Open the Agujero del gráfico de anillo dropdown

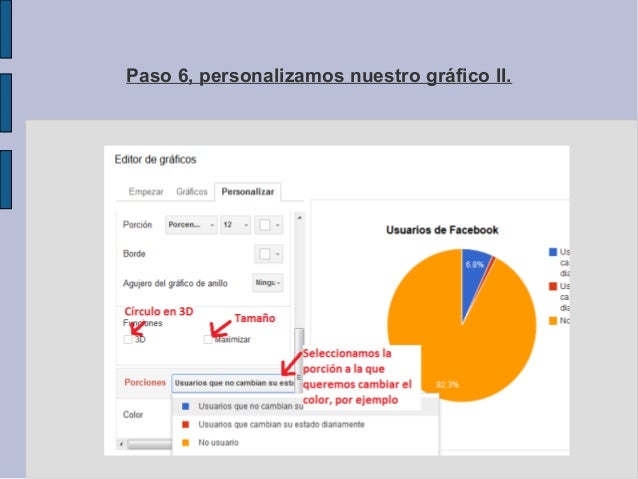(267, 282)
